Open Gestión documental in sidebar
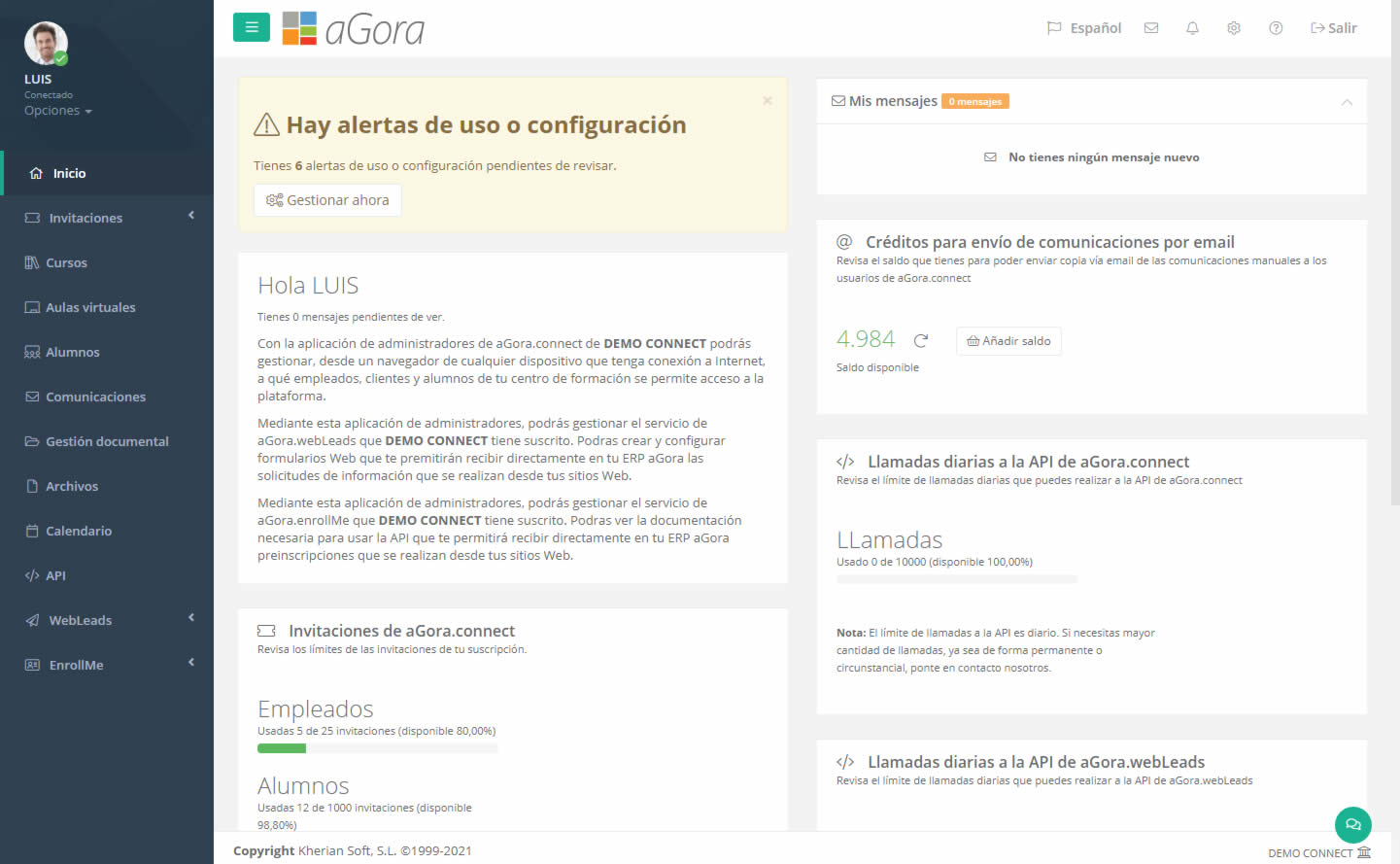1400x864 pixels. (x=107, y=441)
